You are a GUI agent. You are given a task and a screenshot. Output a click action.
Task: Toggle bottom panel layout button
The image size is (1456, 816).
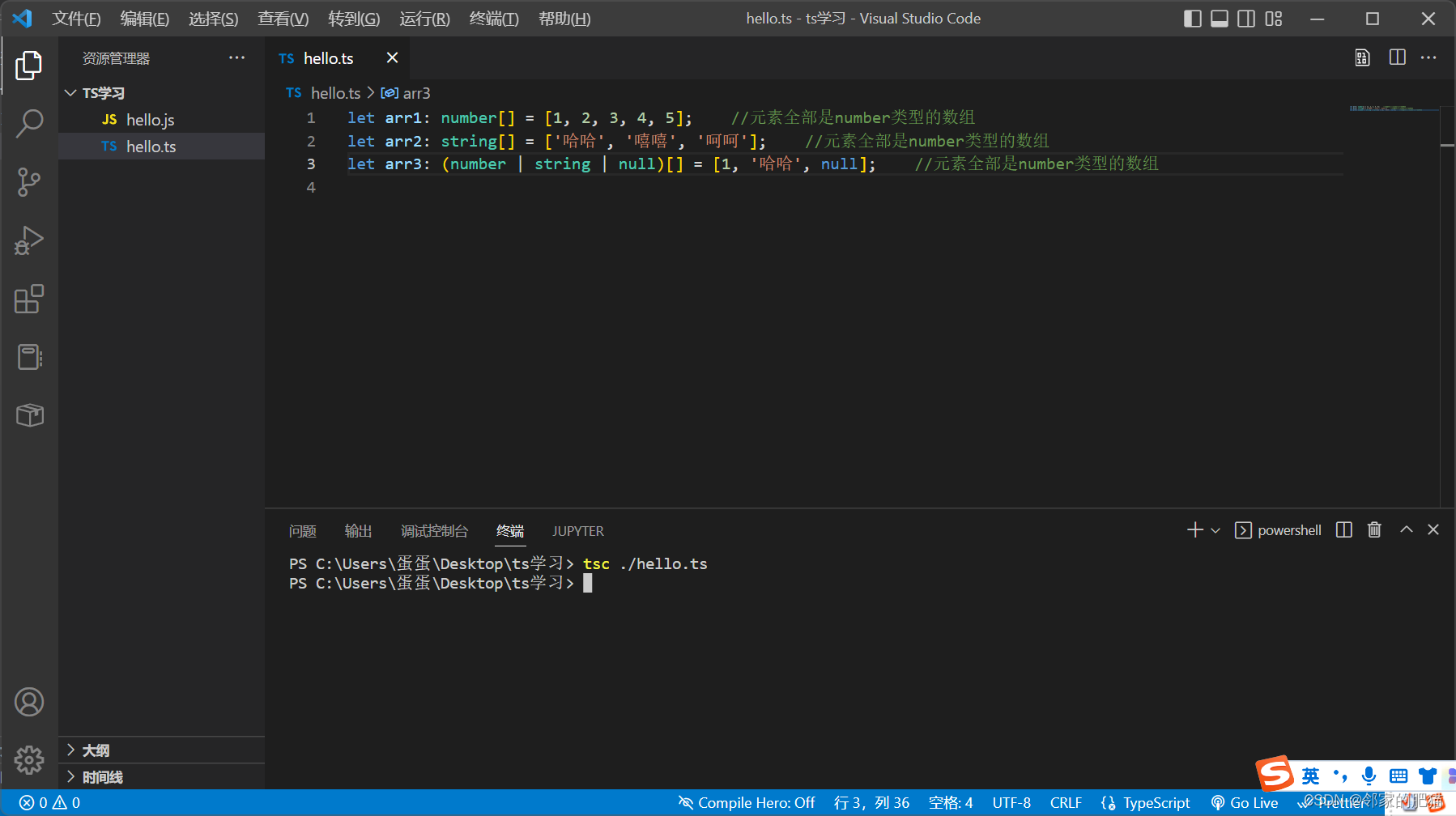pos(1220,19)
